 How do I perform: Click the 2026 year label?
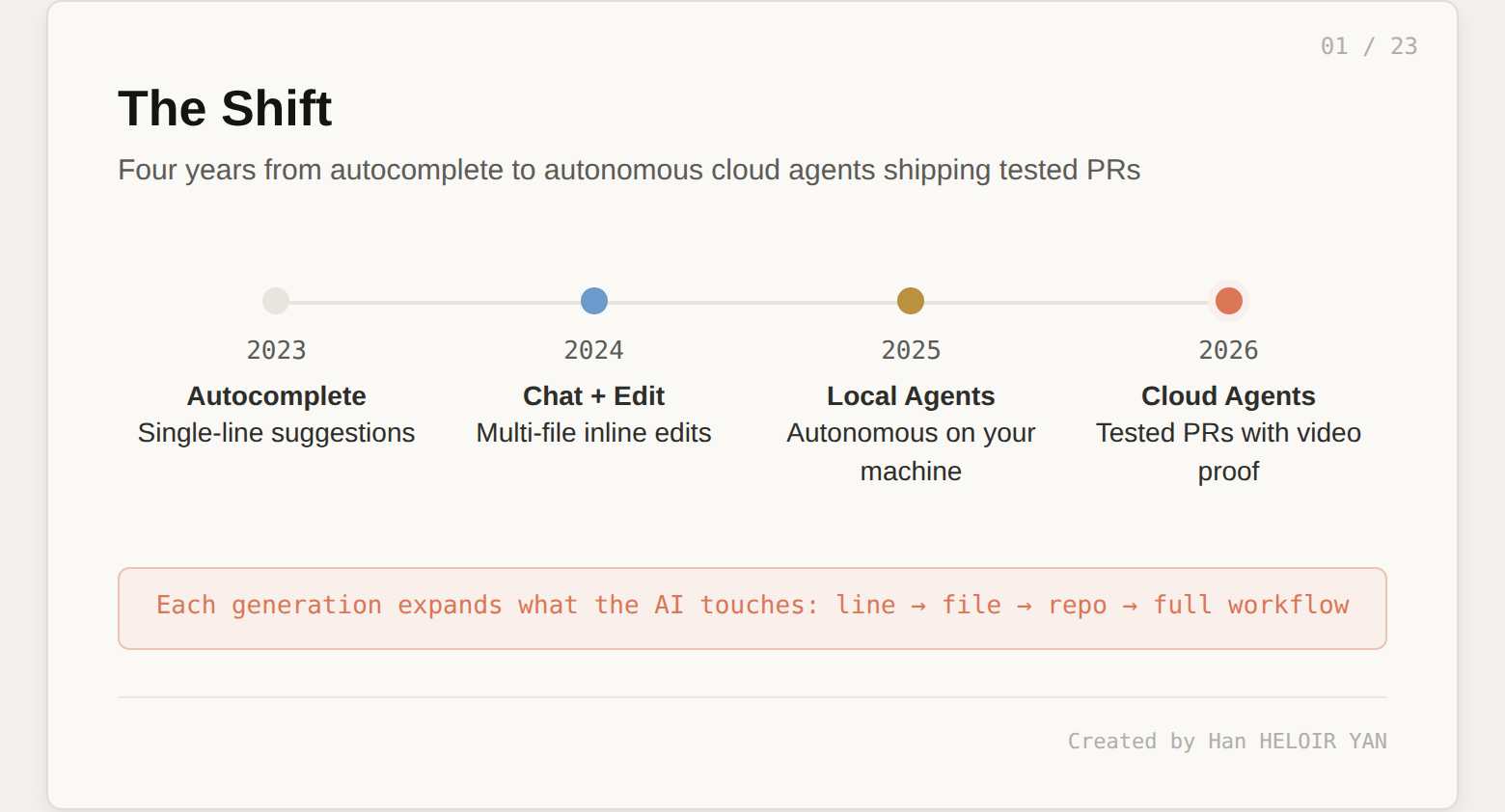tap(1228, 350)
